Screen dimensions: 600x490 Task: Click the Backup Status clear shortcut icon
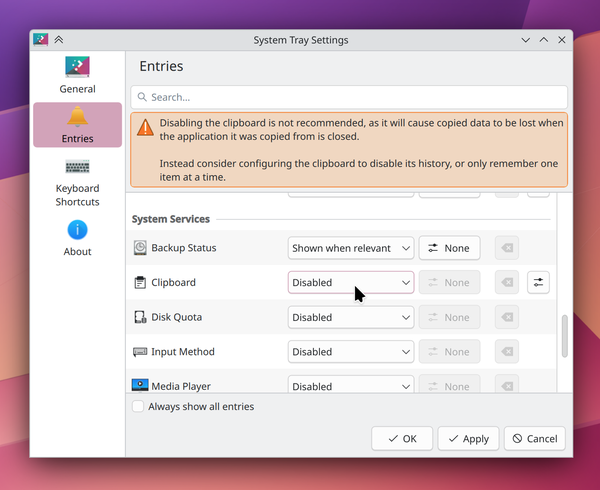(506, 248)
